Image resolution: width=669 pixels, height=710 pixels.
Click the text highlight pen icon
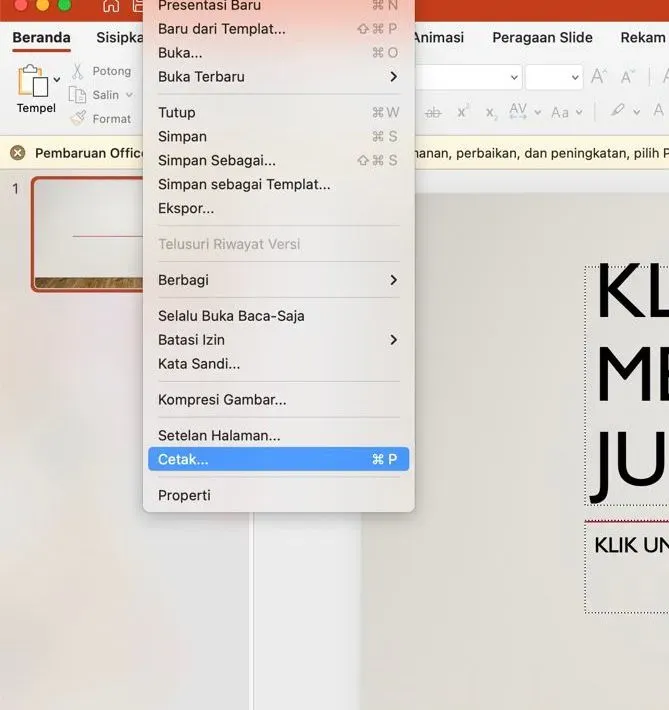[617, 110]
